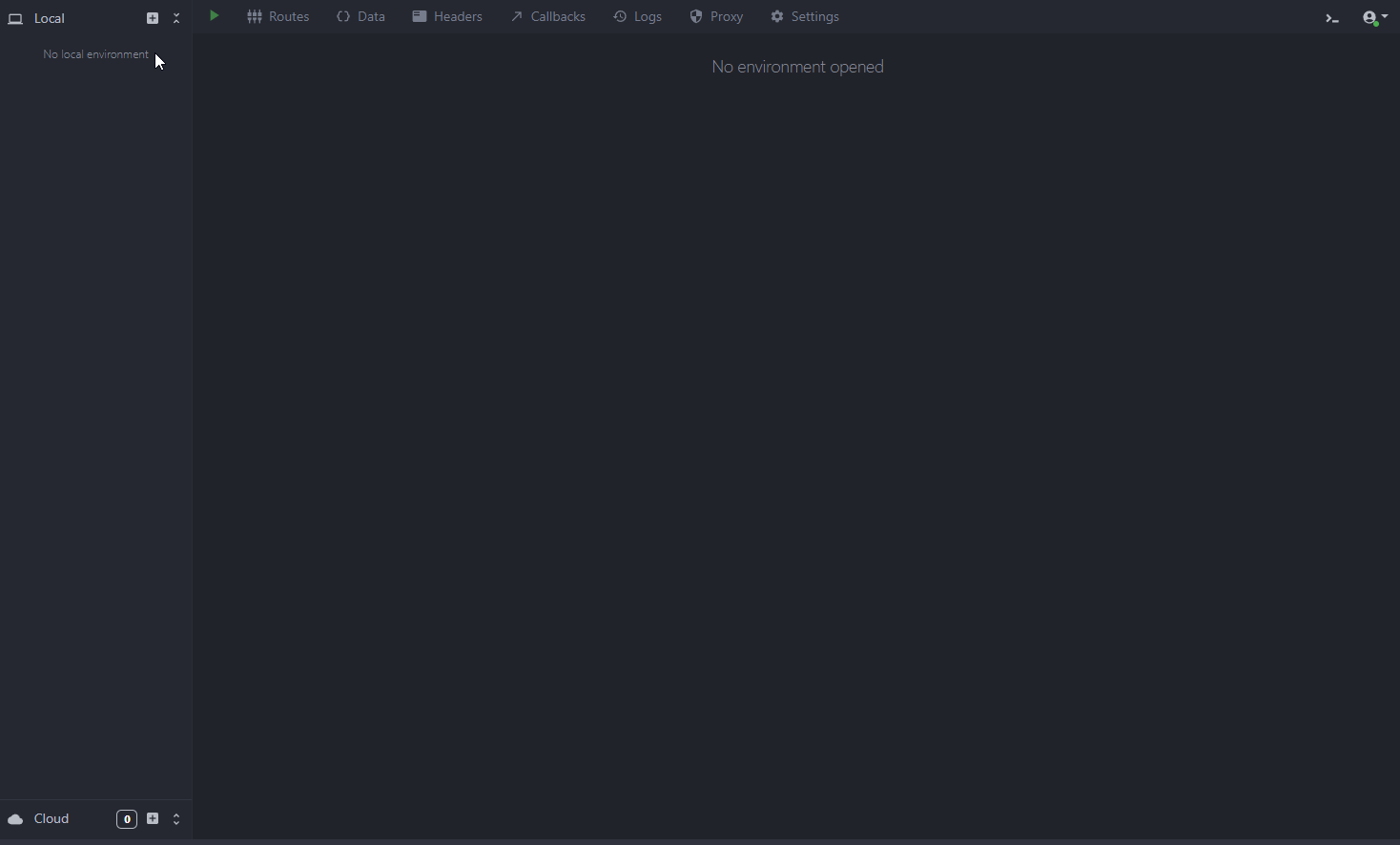
Task: Start the server with the green play button
Action: 215,16
